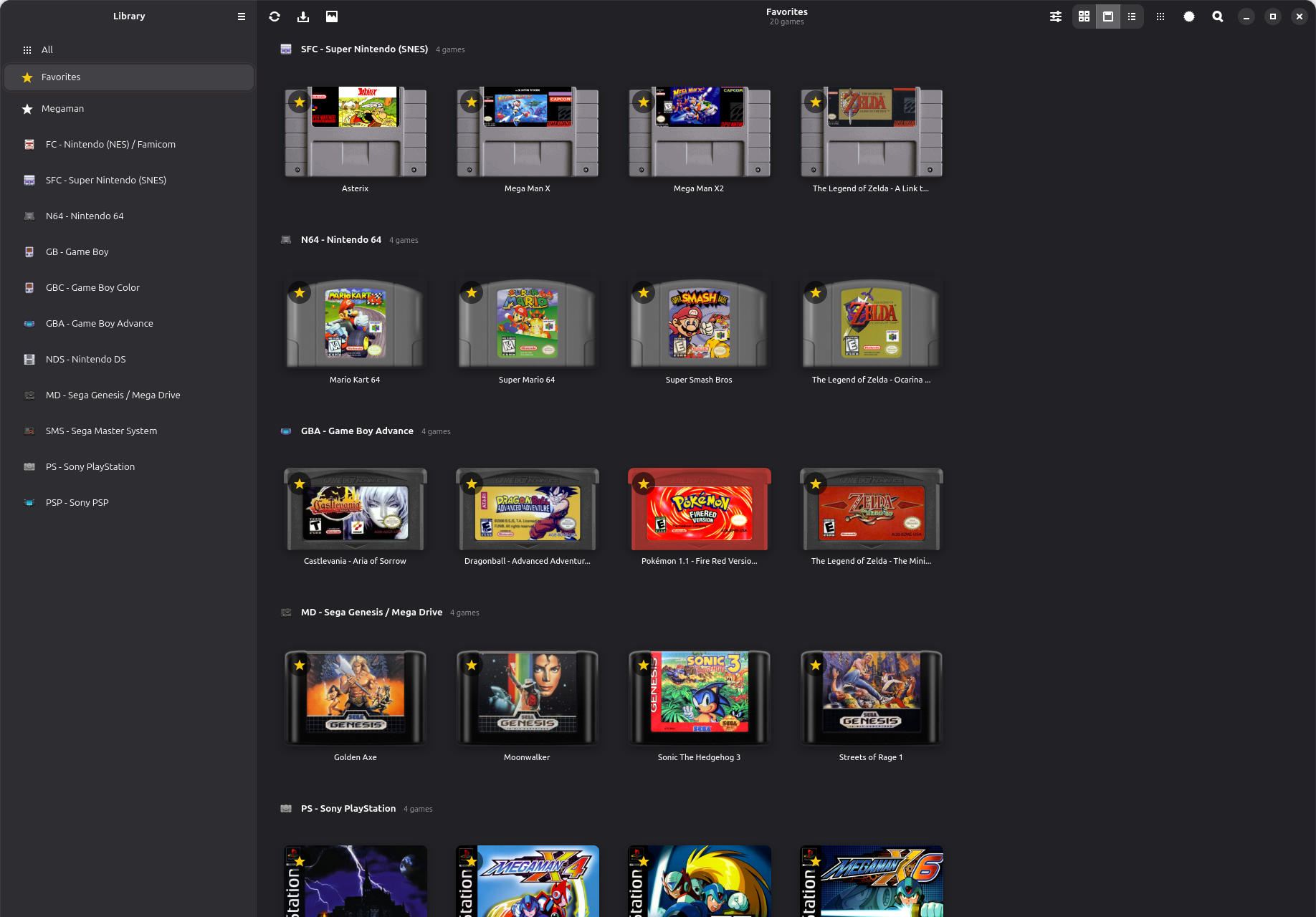Open Streets of Rage 1 cartridge
Screen dimensions: 1316x917
(871, 698)
